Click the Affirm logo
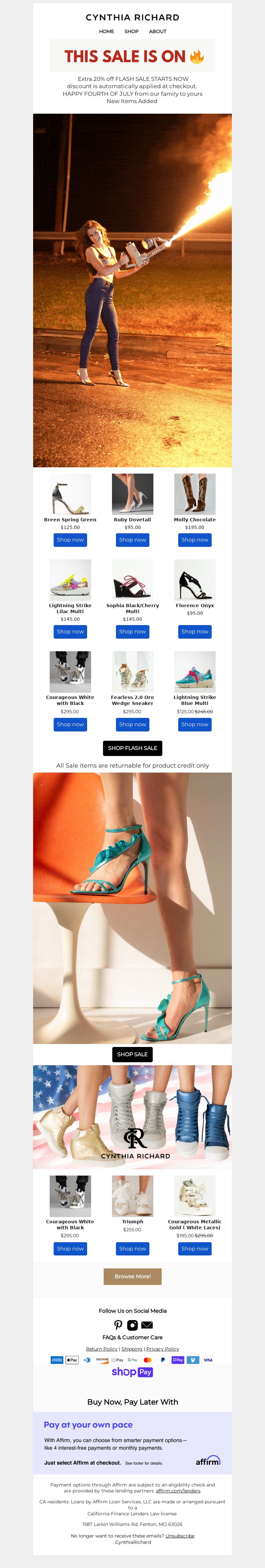The width and height of the screenshot is (265, 1568). click(x=208, y=1461)
